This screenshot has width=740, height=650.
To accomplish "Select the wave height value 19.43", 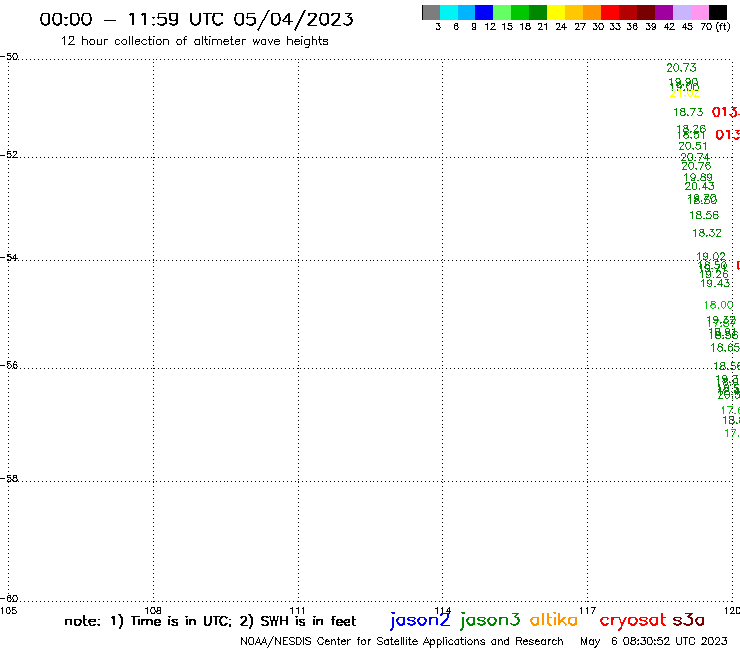I will 715,283.
